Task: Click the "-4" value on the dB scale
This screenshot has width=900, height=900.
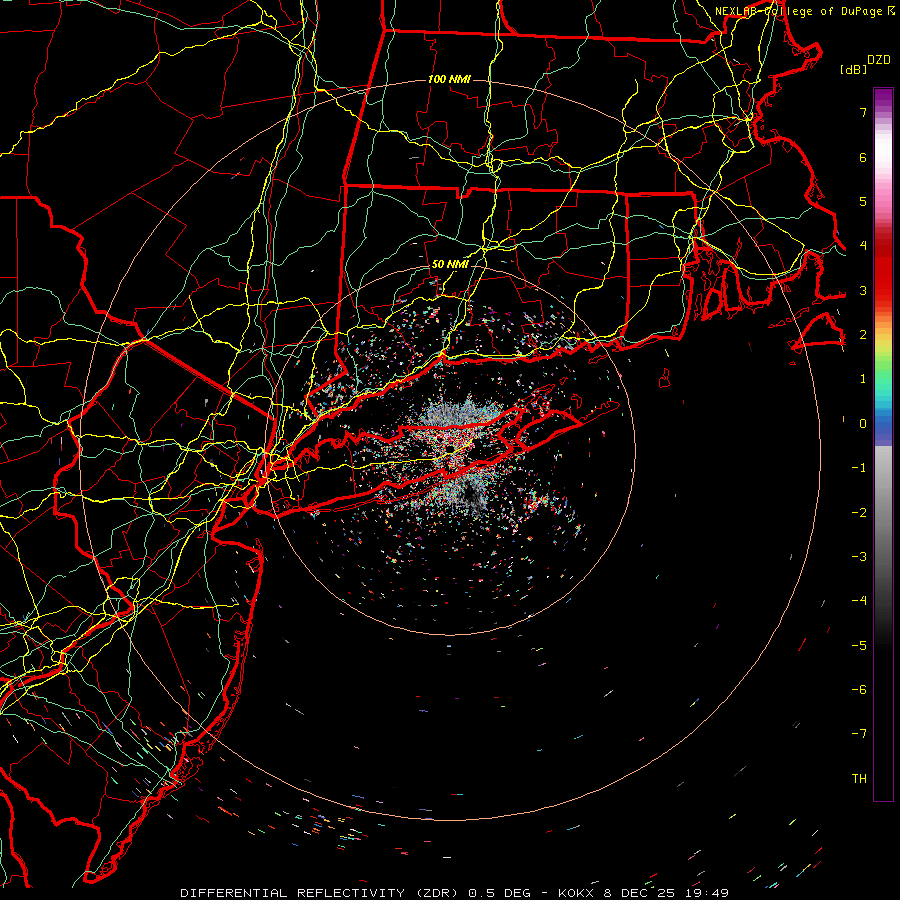Action: (x=859, y=601)
